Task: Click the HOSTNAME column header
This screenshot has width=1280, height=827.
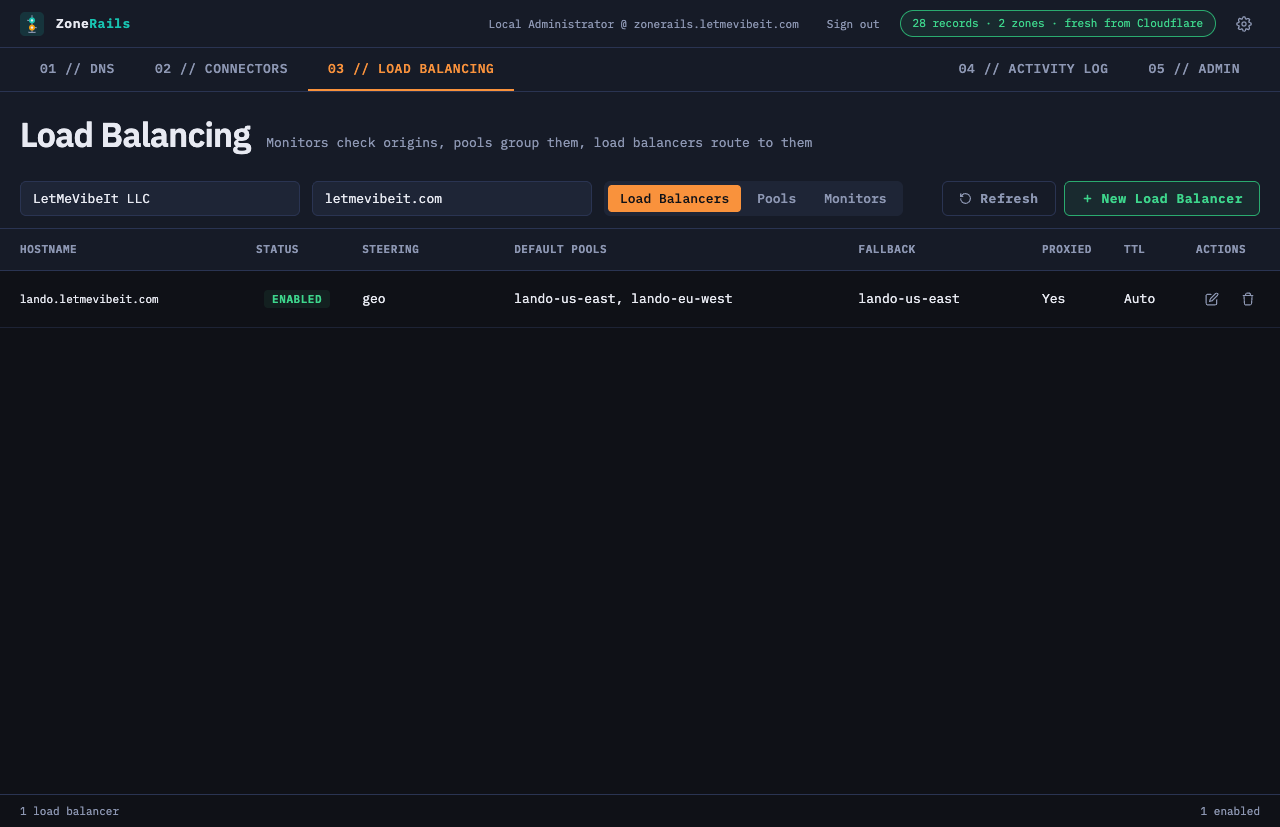Action: pyautogui.click(x=48, y=249)
